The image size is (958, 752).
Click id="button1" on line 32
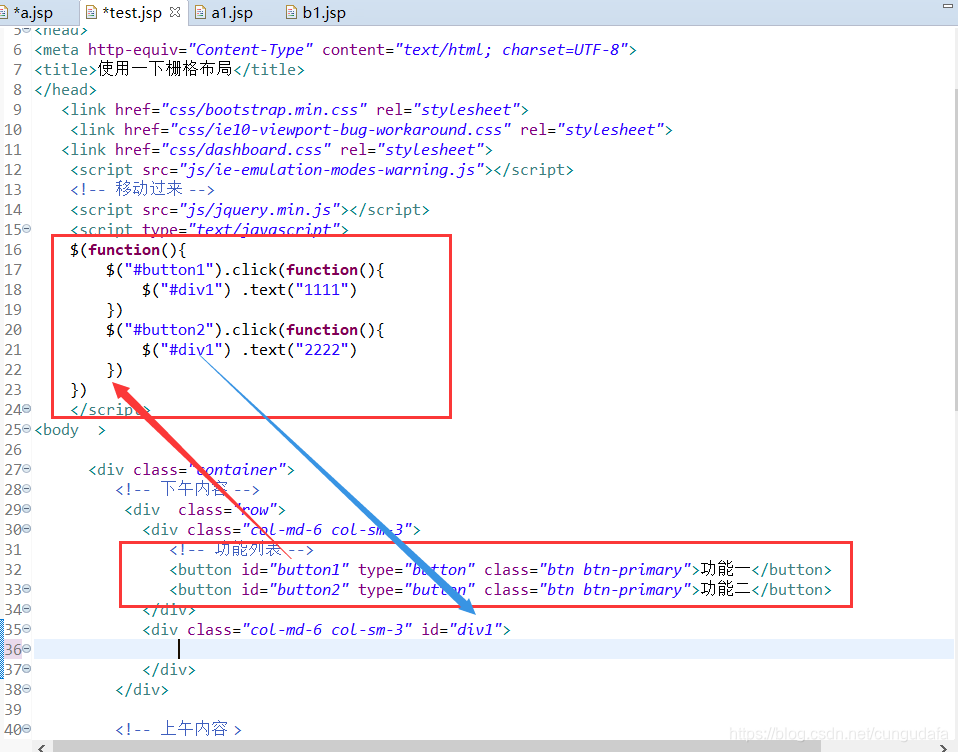295,570
